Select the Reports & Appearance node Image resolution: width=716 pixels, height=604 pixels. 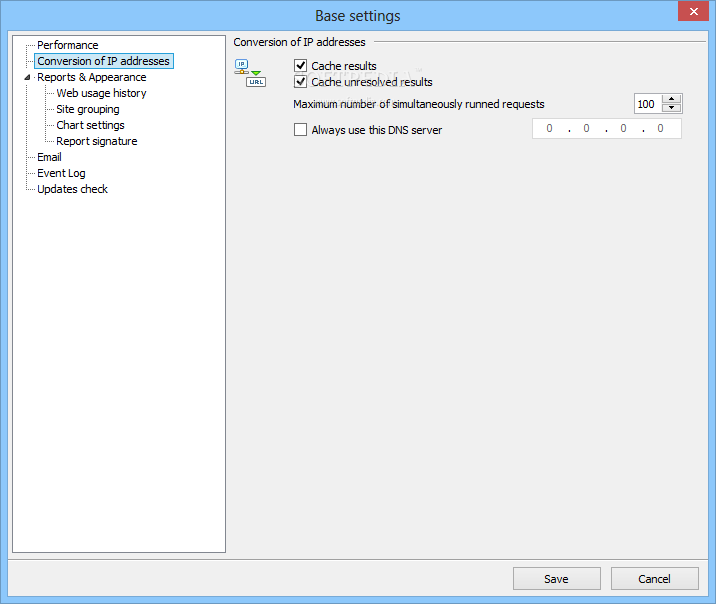(92, 77)
